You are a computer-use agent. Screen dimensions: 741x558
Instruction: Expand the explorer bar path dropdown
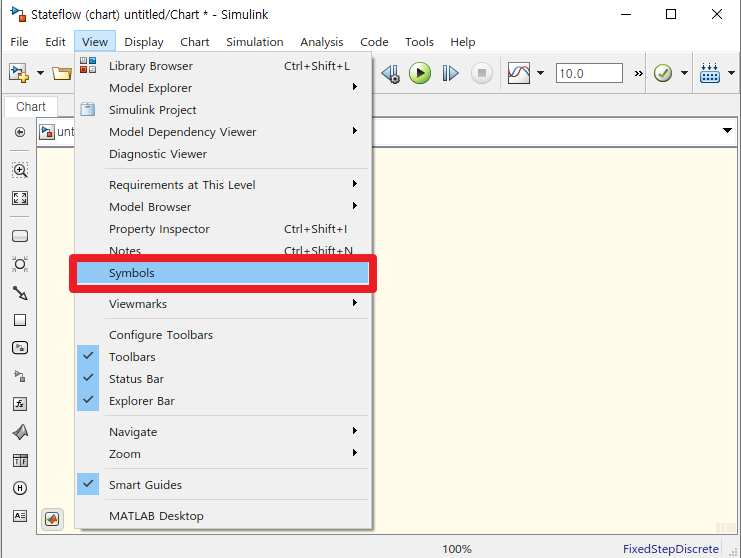click(x=727, y=131)
